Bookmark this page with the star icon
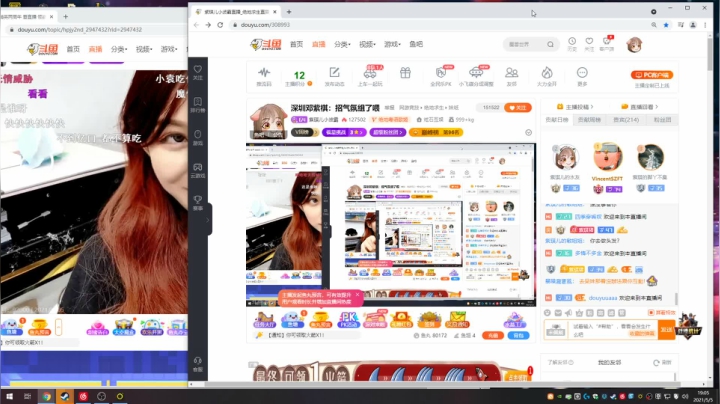Image resolution: width=720 pixels, height=404 pixels. point(666,25)
